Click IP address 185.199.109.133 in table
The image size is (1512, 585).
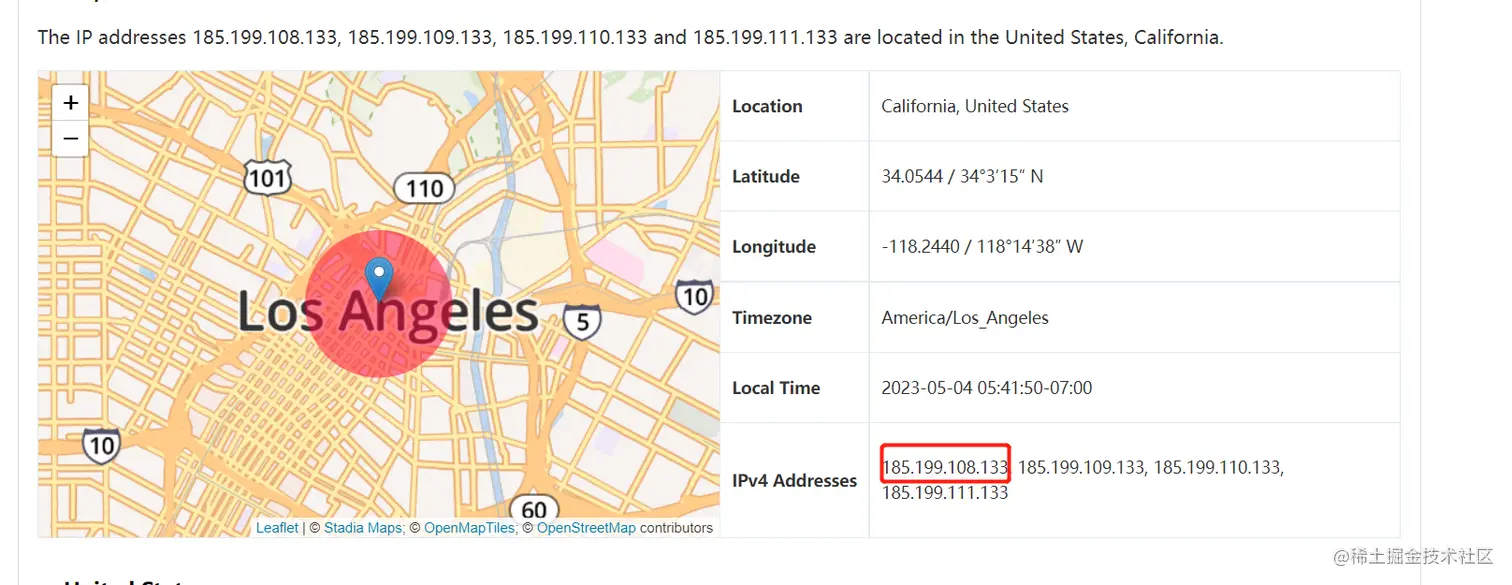click(1081, 466)
